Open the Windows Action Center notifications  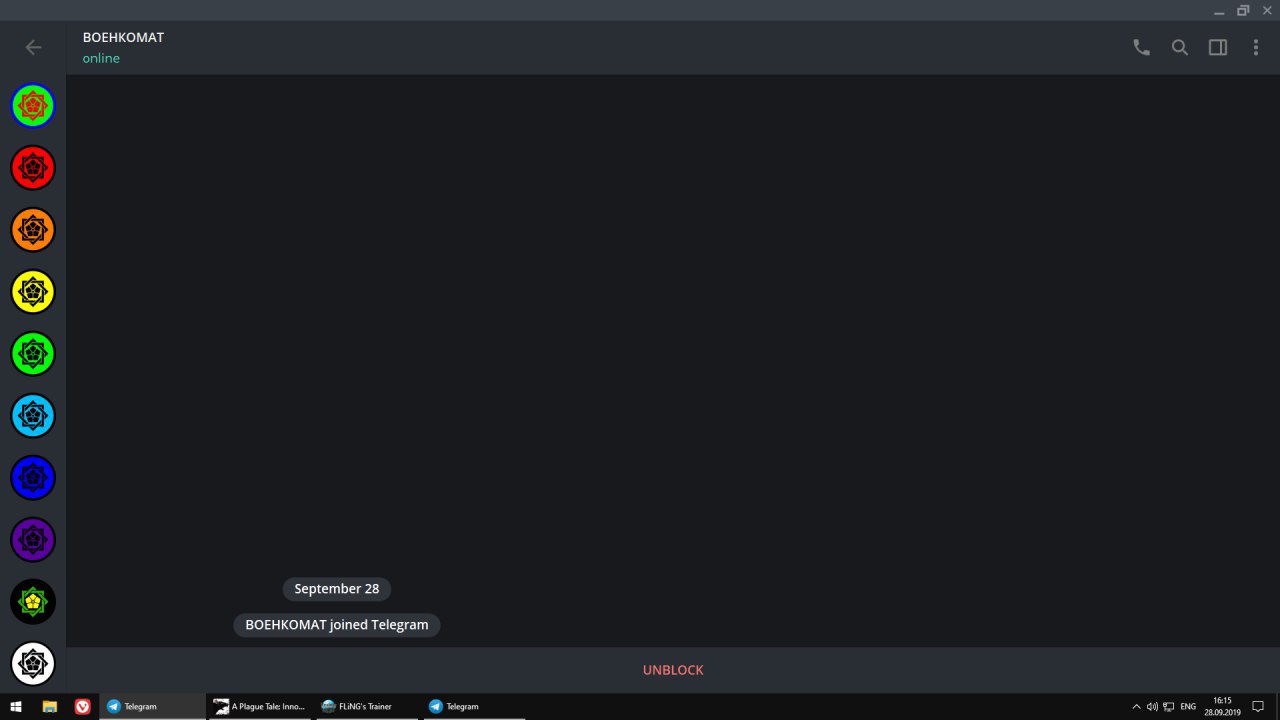[1258, 706]
